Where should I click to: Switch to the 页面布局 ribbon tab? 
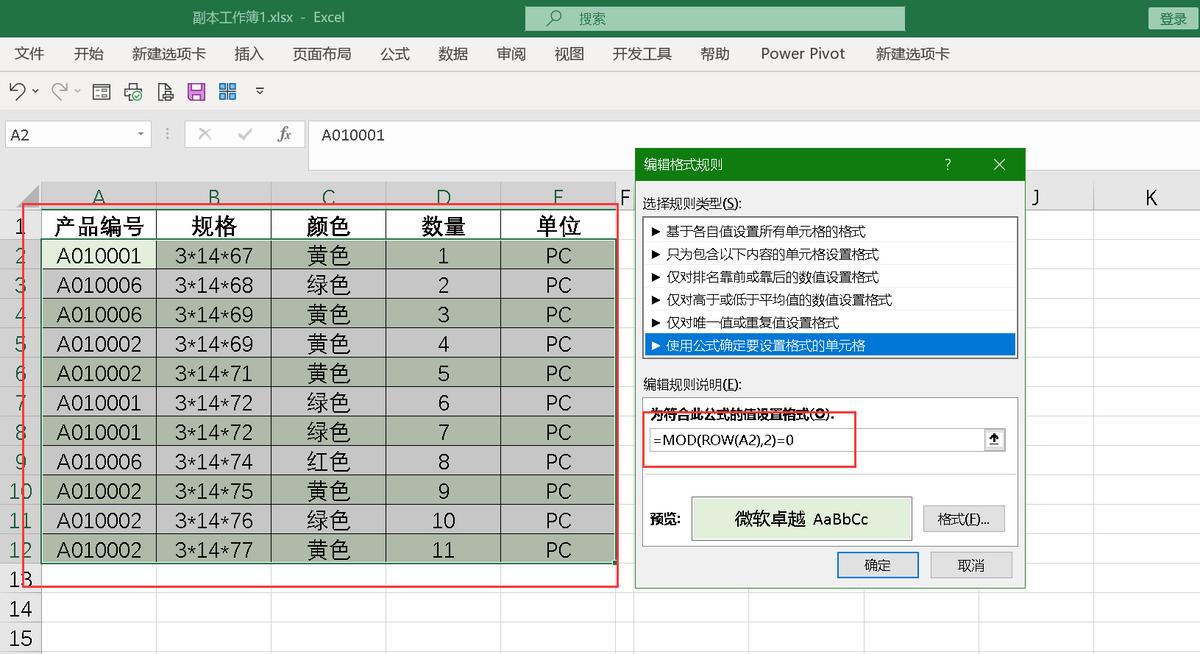[322, 54]
